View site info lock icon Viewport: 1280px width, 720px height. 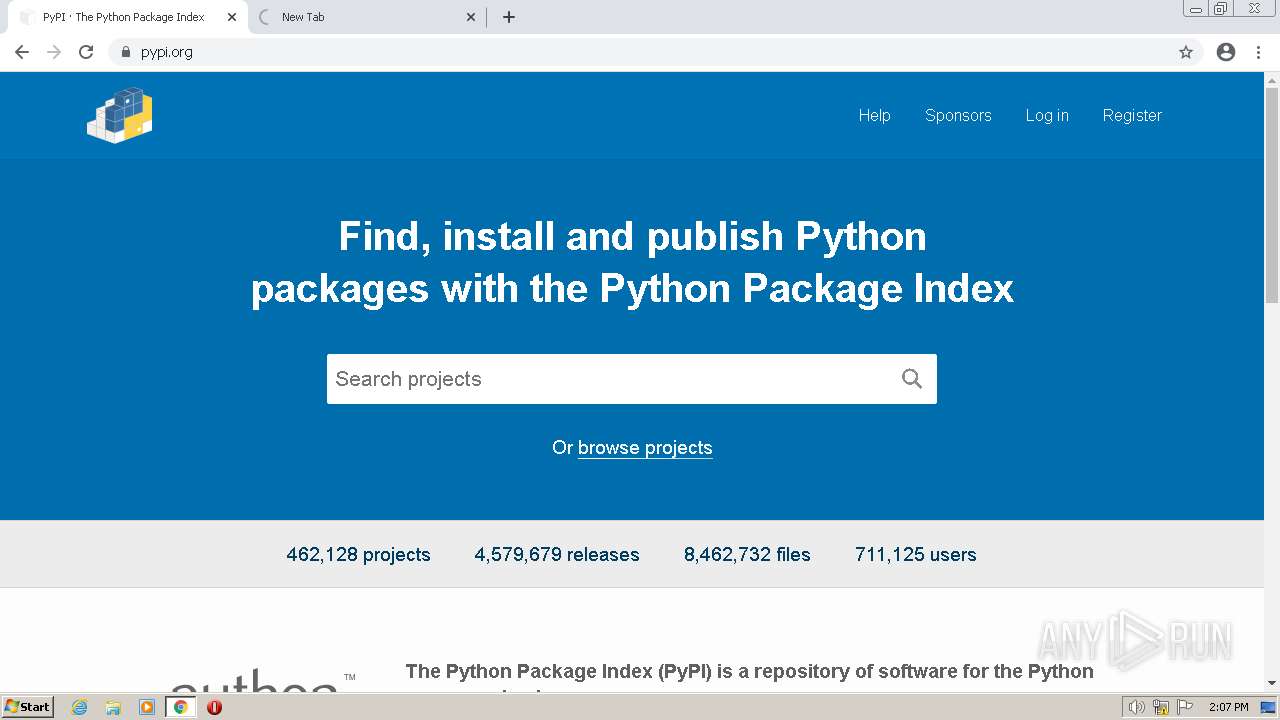(x=125, y=52)
